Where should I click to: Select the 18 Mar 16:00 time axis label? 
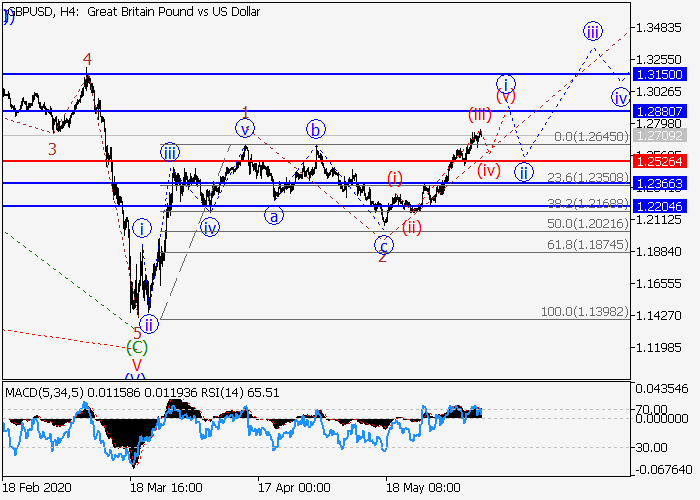[x=166, y=488]
